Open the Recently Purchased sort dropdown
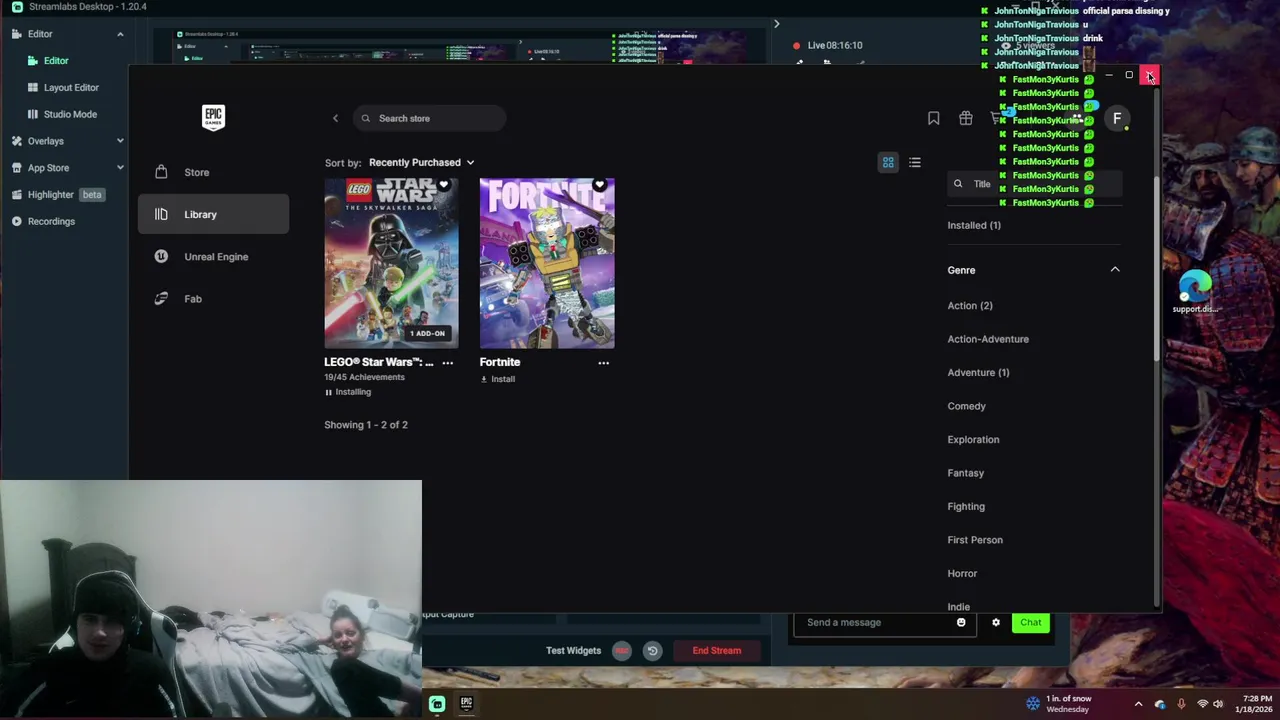This screenshot has height=720, width=1280. coord(421,162)
